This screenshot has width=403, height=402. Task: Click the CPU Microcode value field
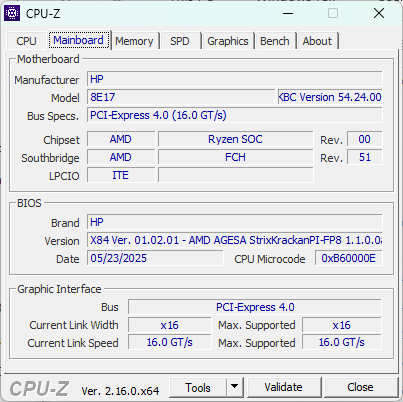coord(349,258)
